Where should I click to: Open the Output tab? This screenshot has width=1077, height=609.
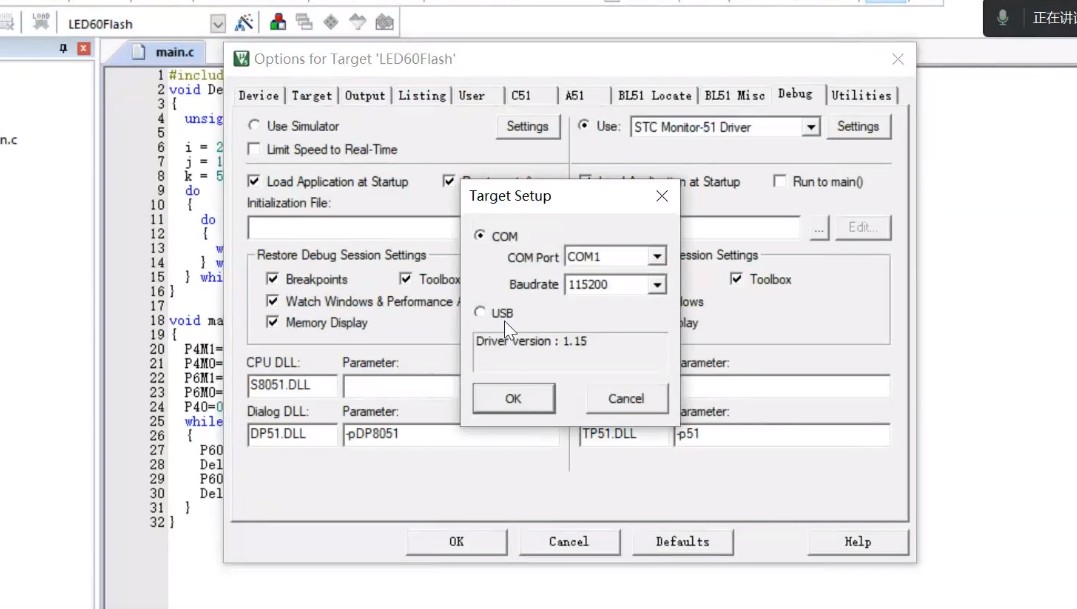coord(365,95)
